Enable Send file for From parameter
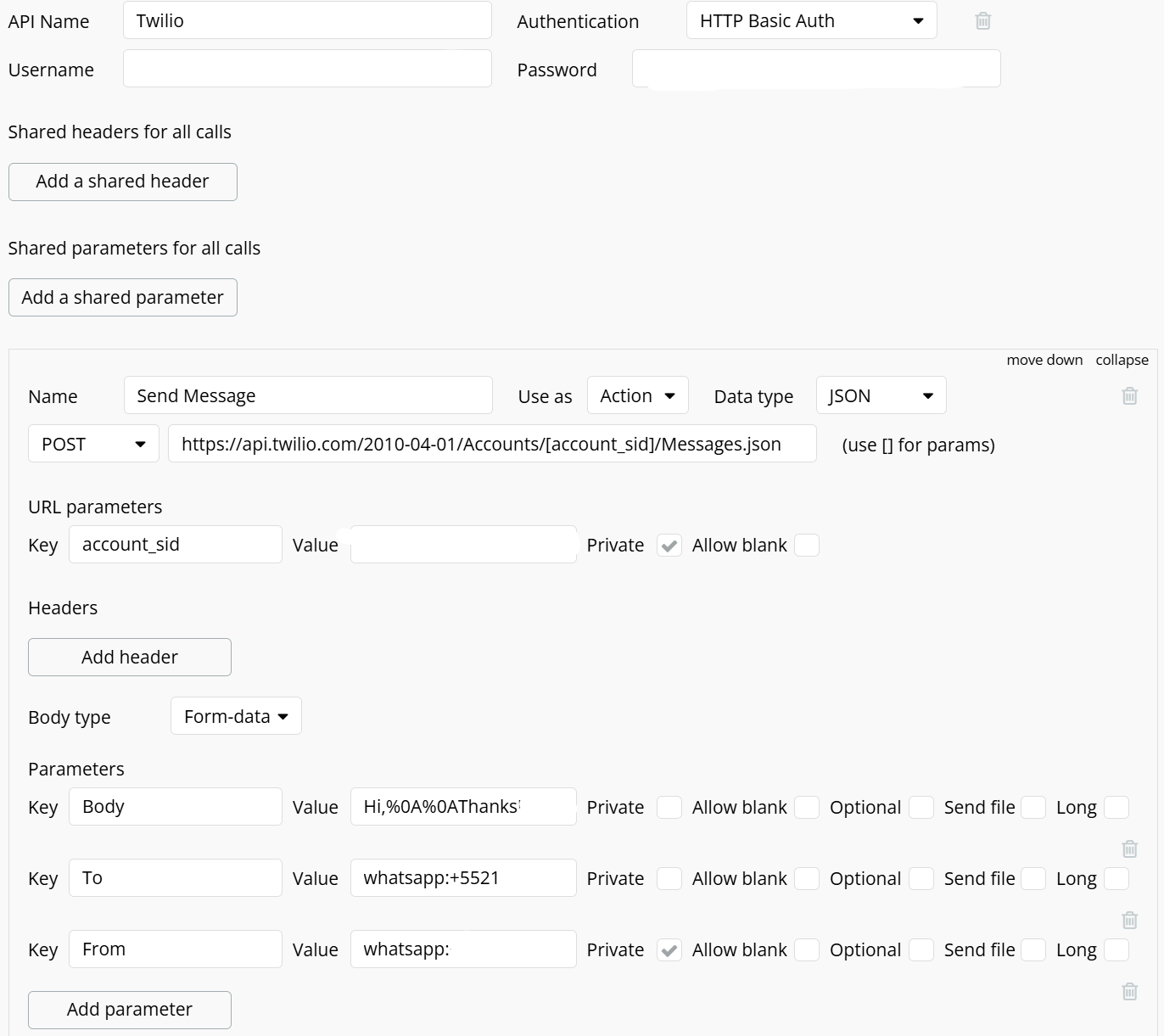 [1033, 950]
